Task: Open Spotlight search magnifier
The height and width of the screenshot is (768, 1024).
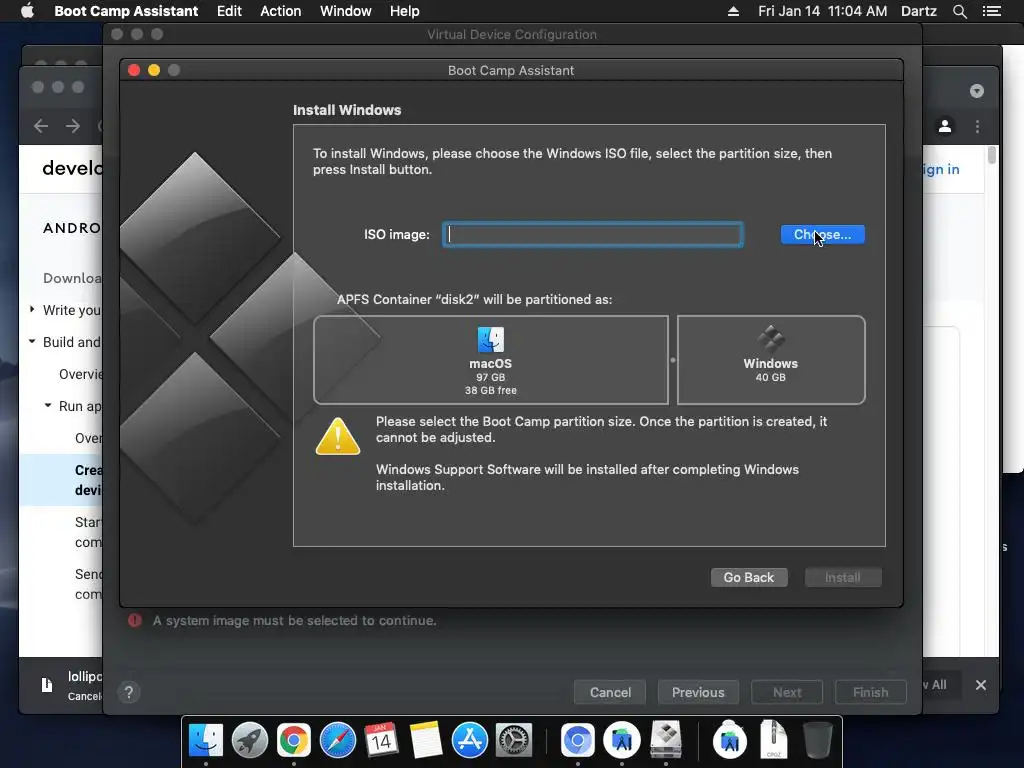Action: pos(959,11)
